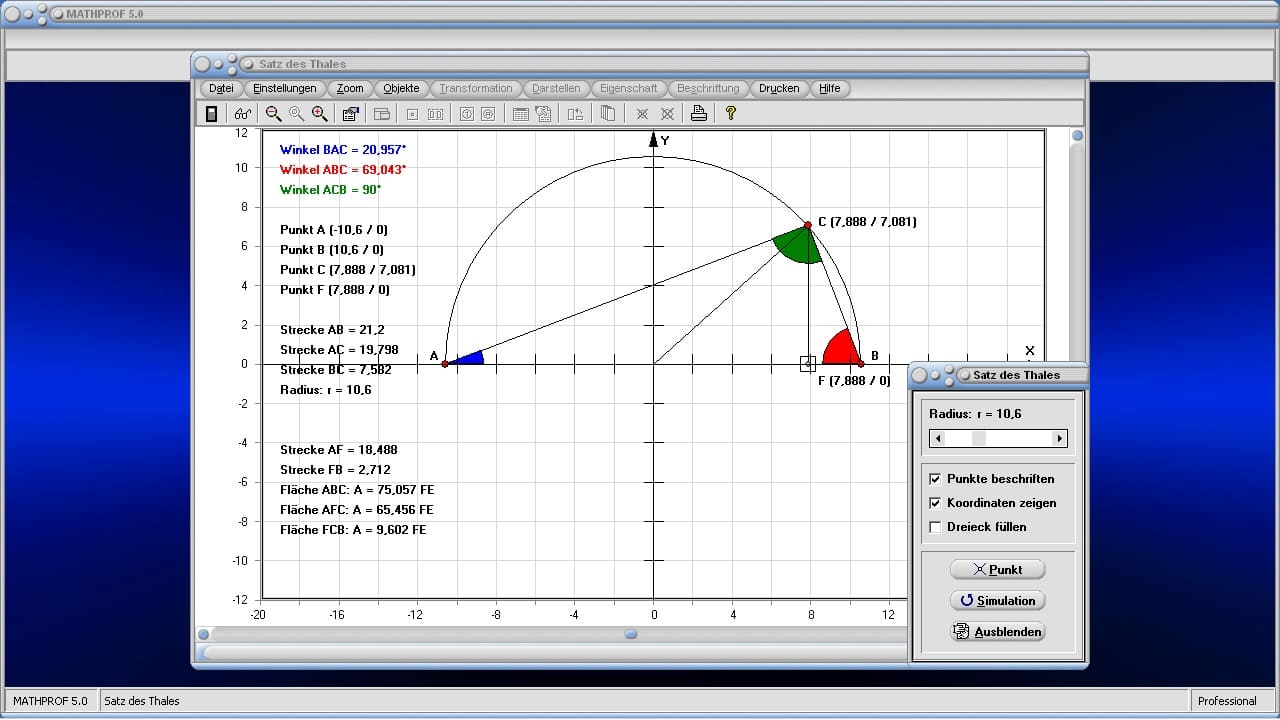Click the column swap toolbar icon
Viewport: 1280px width, 720px height.
[x=575, y=114]
